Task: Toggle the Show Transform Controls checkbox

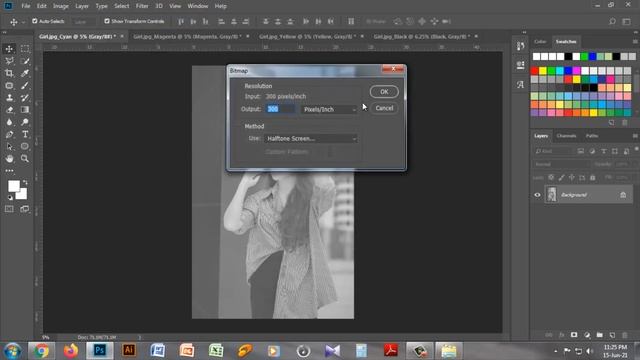Action: (107, 21)
